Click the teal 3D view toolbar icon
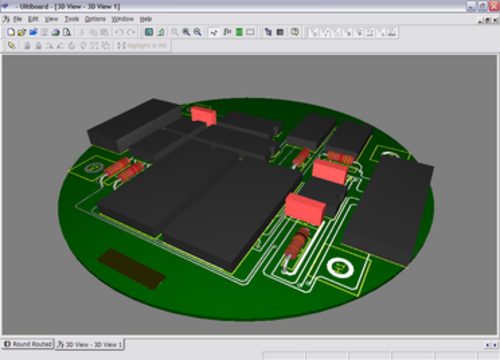 149,32
